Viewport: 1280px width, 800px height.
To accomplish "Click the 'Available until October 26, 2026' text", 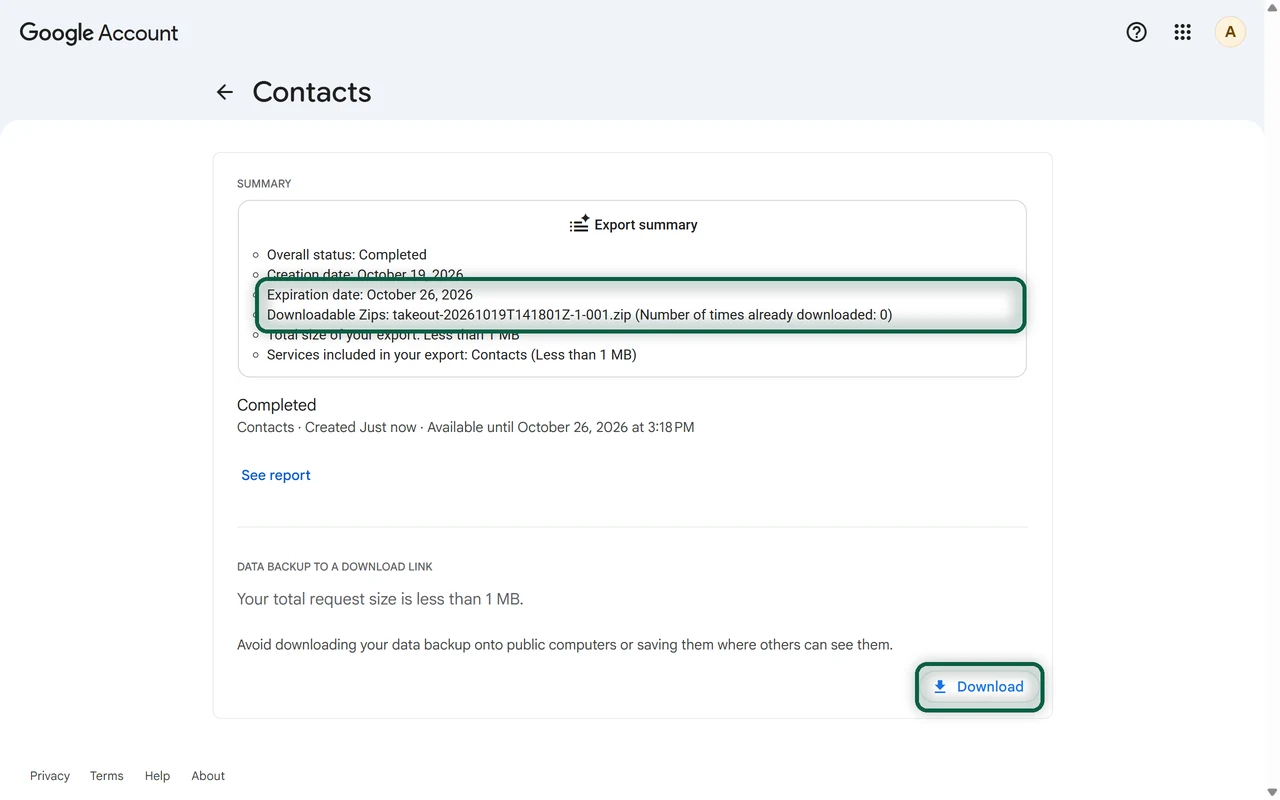I will tap(560, 427).
